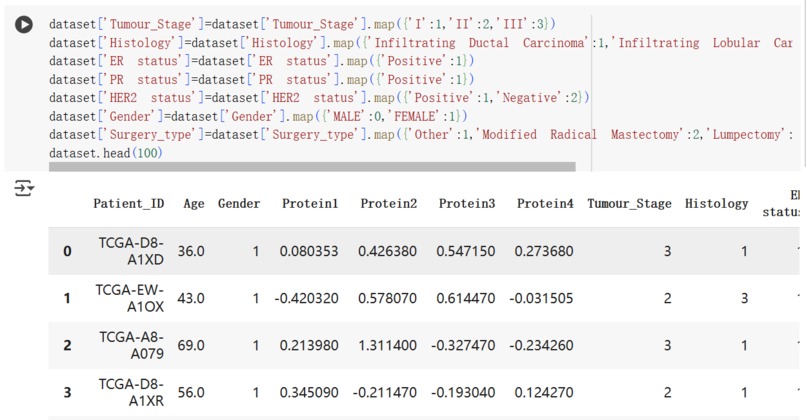
Task: Click the HER2 status mapping code line
Action: click(319, 98)
